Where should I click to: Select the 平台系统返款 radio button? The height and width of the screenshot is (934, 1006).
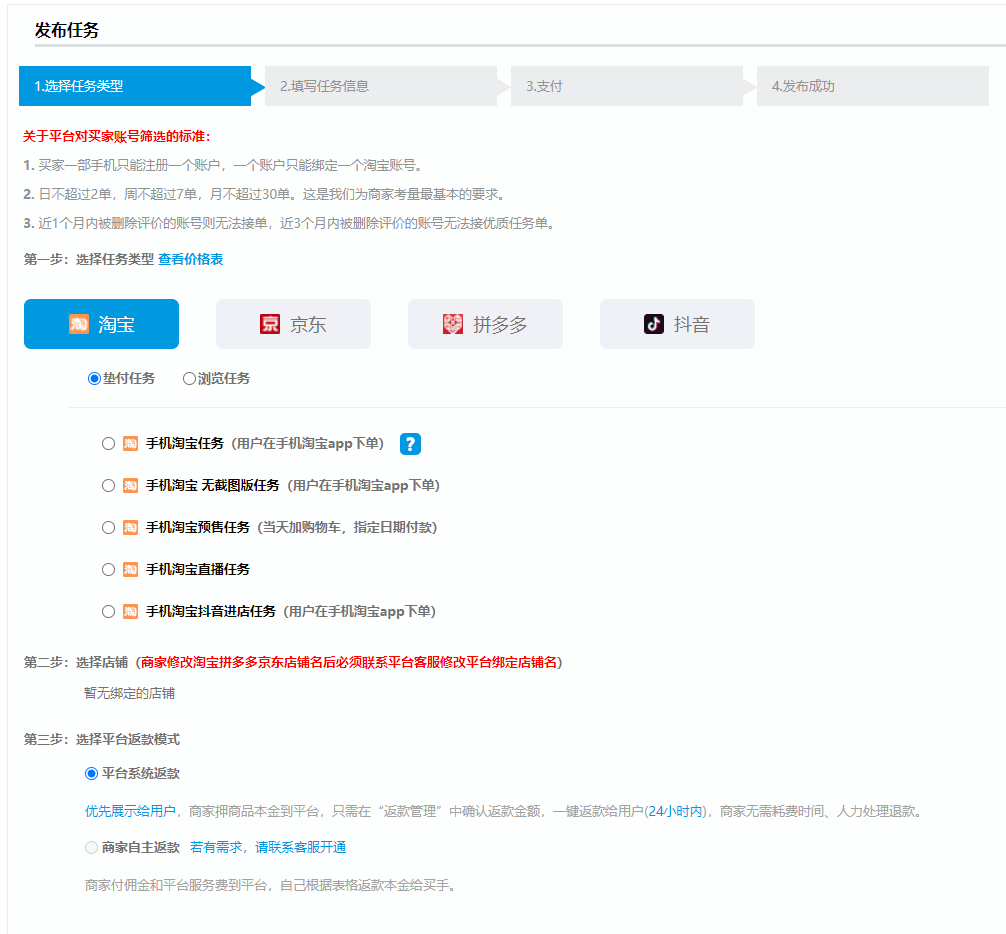tap(92, 774)
